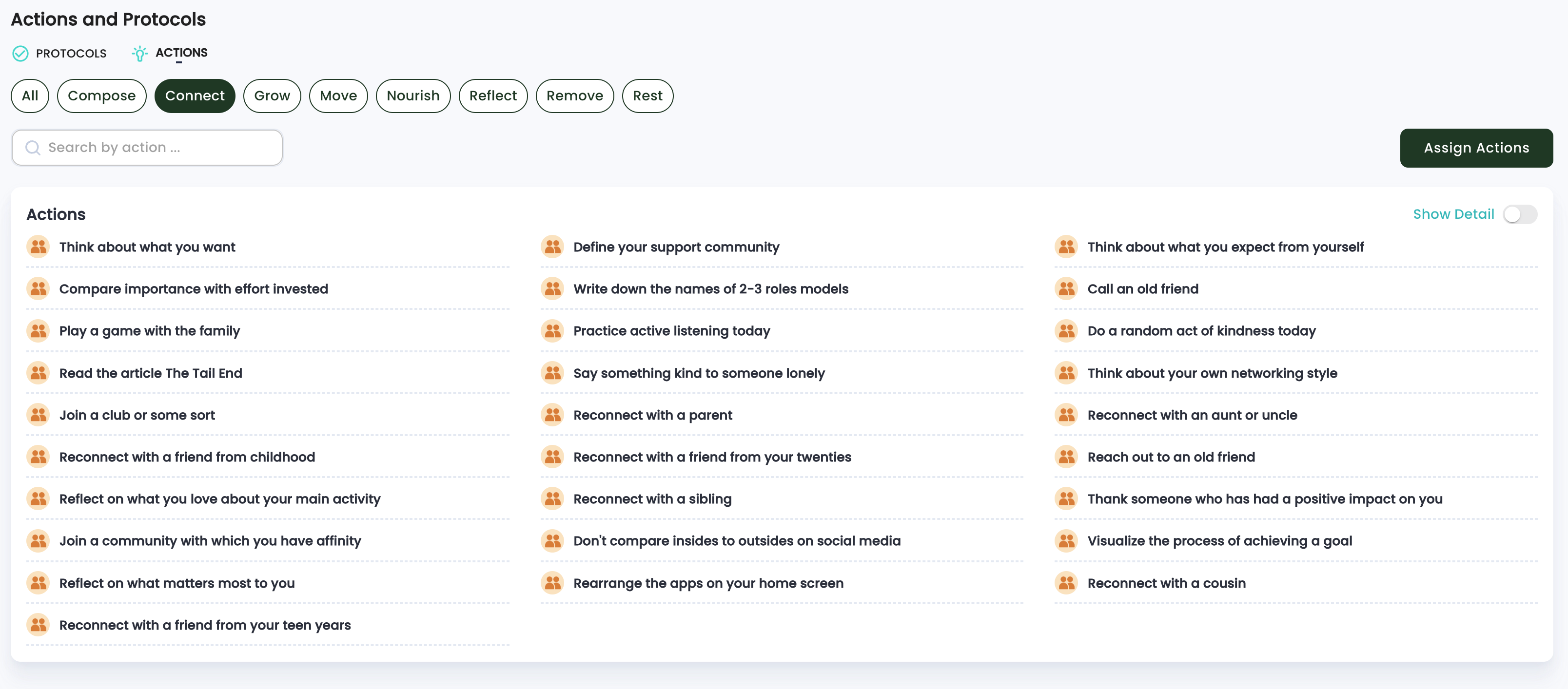Click people icon beside Reconnect with a parent
Screen dimensions: 1568x689
point(552,415)
